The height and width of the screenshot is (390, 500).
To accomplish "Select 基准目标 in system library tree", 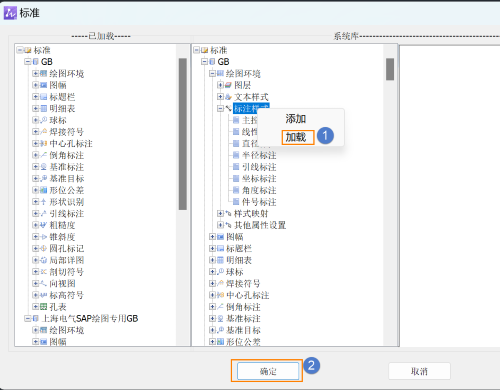I will coord(243,330).
